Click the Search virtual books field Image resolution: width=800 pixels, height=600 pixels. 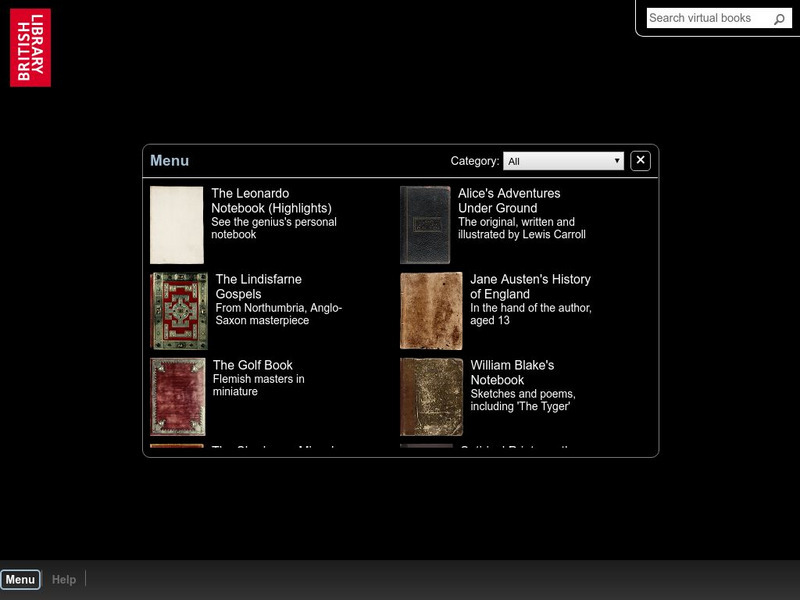point(710,17)
